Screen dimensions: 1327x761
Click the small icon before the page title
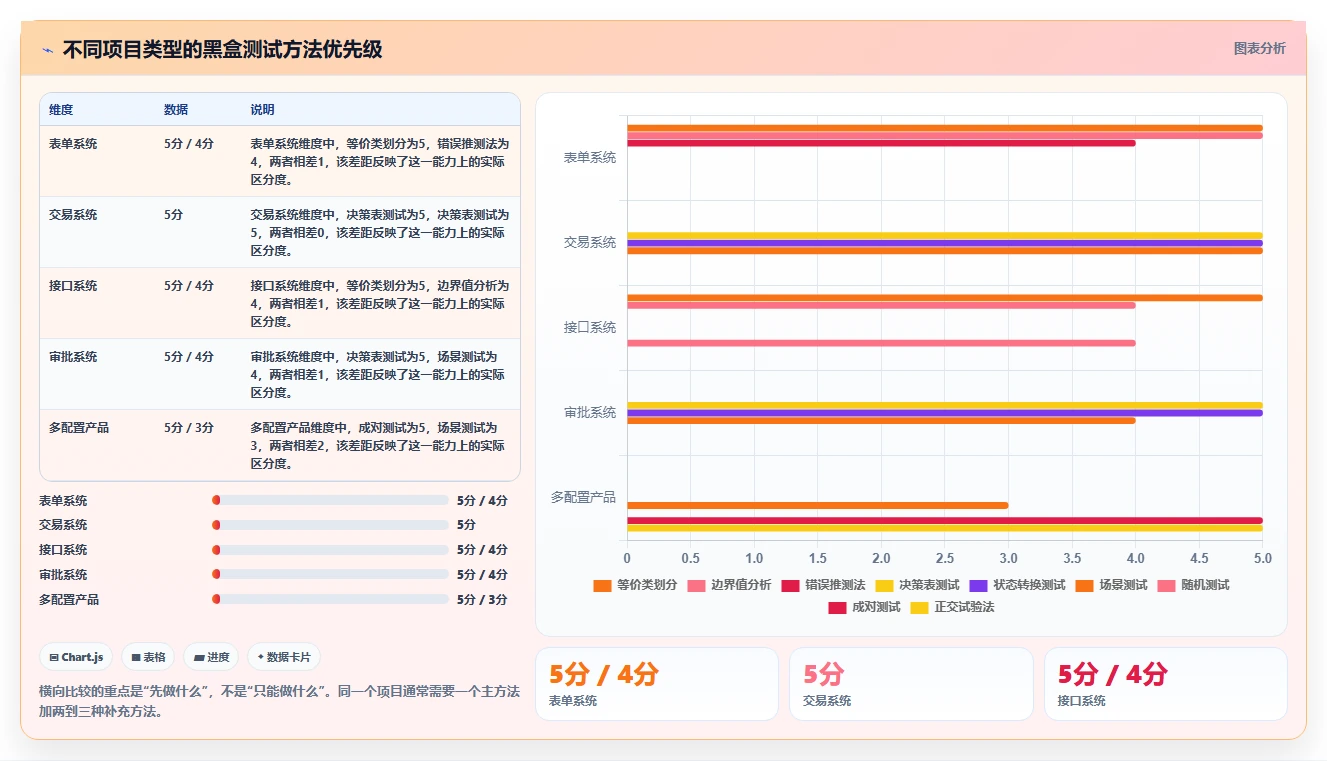[x=47, y=49]
